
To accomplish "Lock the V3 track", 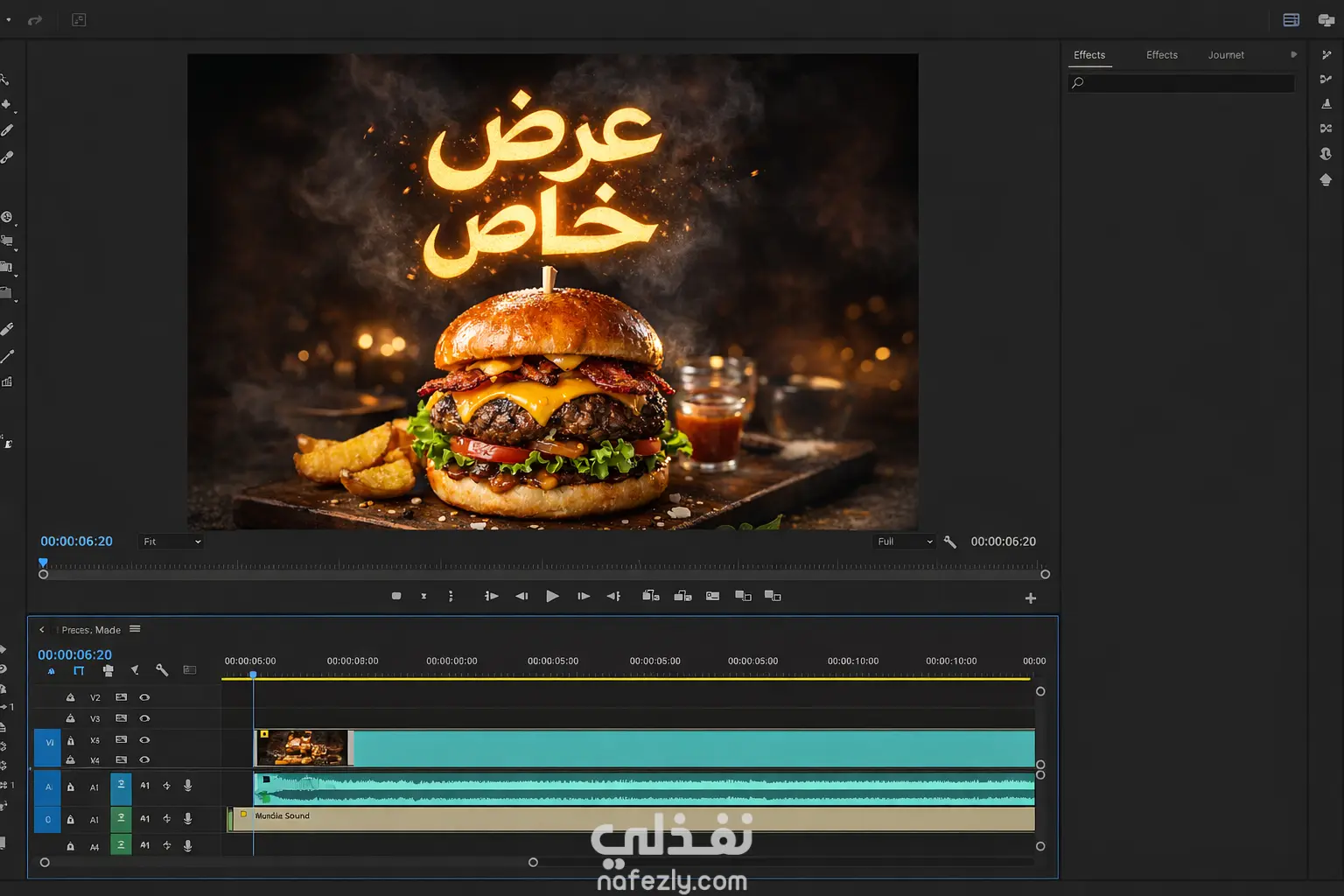I will click(x=70, y=718).
